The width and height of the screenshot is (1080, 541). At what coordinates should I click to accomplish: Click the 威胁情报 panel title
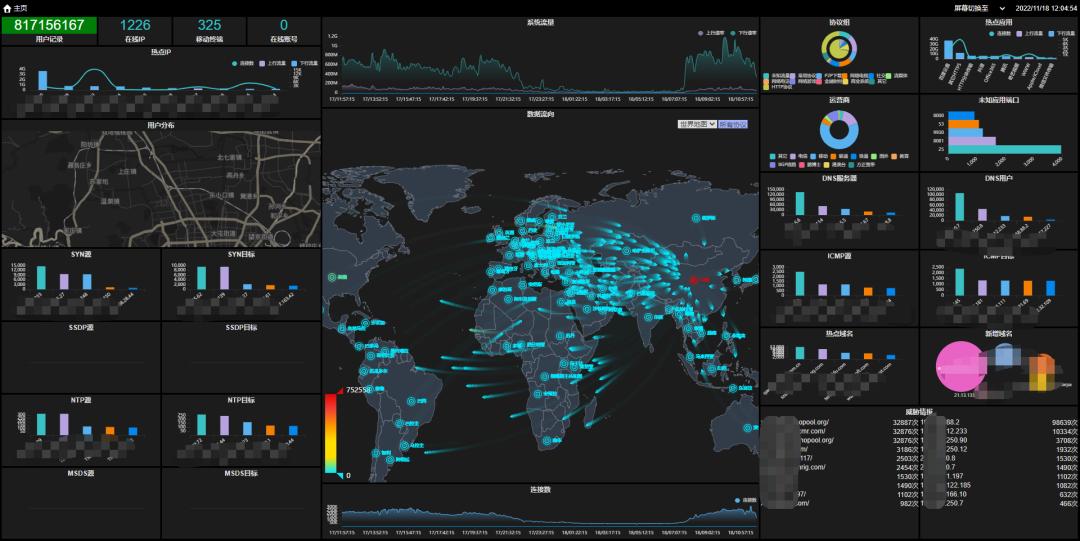[x=920, y=412]
